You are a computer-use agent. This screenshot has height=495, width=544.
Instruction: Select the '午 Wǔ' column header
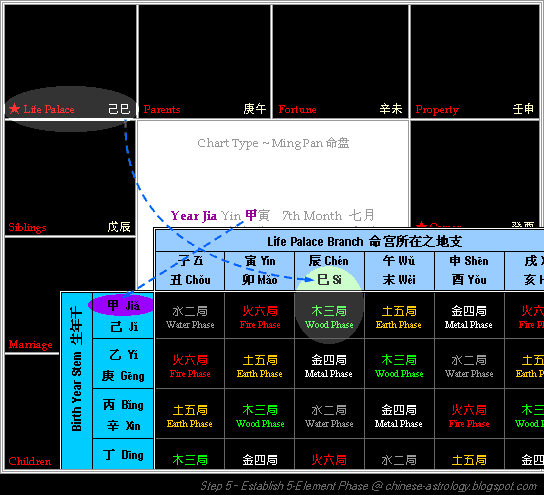[399, 261]
